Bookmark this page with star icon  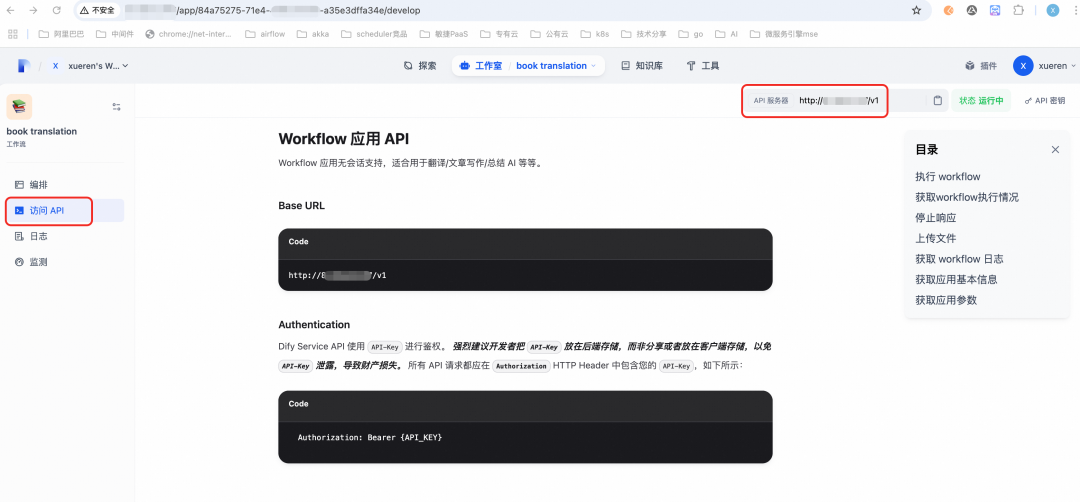pos(916,10)
